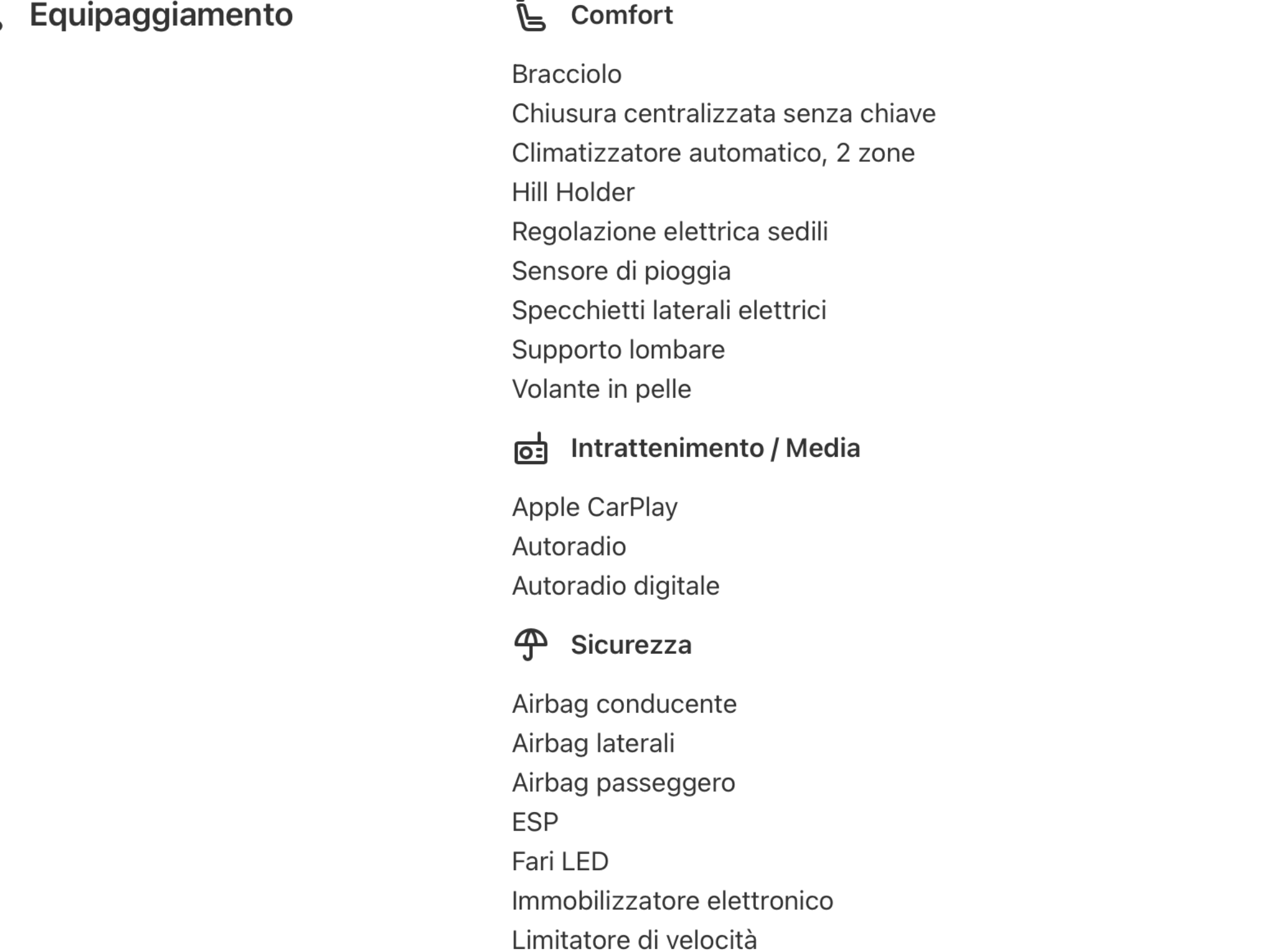
Task: Click the ESP safety feature
Action: (535, 822)
